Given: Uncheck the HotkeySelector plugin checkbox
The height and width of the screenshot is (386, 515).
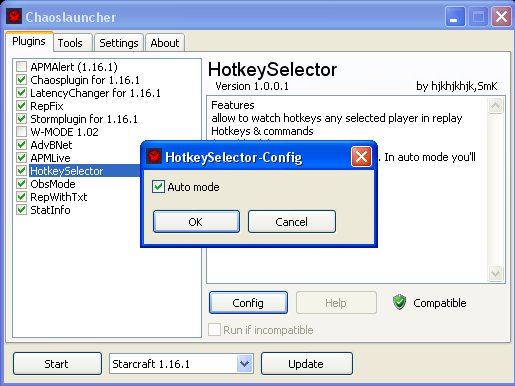Looking at the screenshot, I should pyautogui.click(x=21, y=171).
